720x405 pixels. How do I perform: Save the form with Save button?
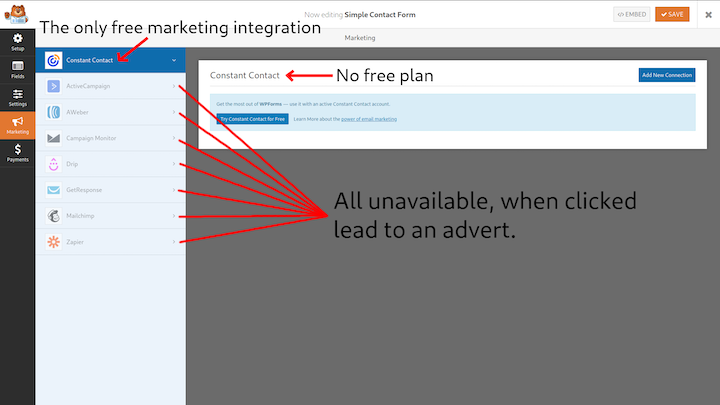click(x=672, y=14)
